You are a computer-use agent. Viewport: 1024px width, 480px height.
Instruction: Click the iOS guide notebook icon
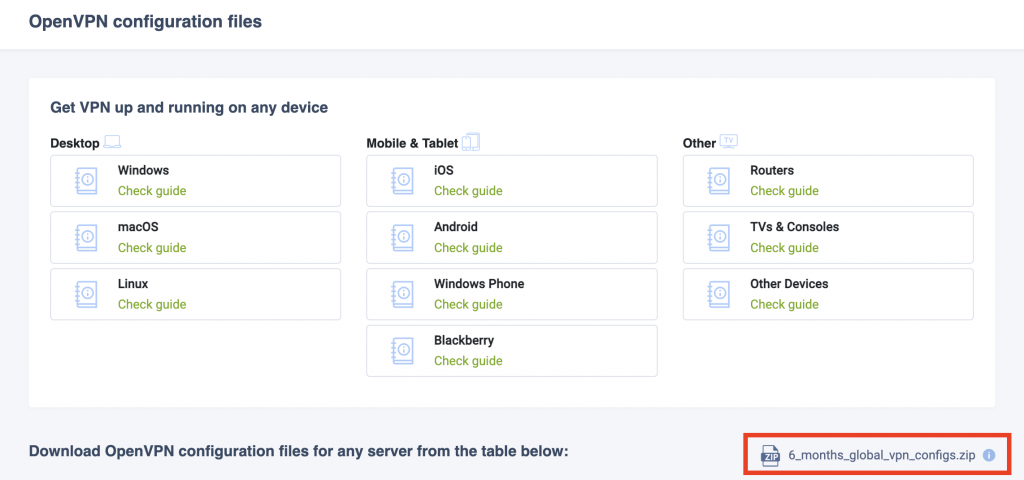(x=402, y=180)
